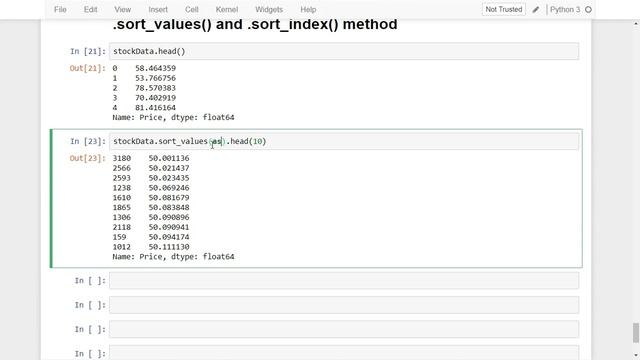Open the View menu
The image size is (640, 360).
[x=122, y=9]
